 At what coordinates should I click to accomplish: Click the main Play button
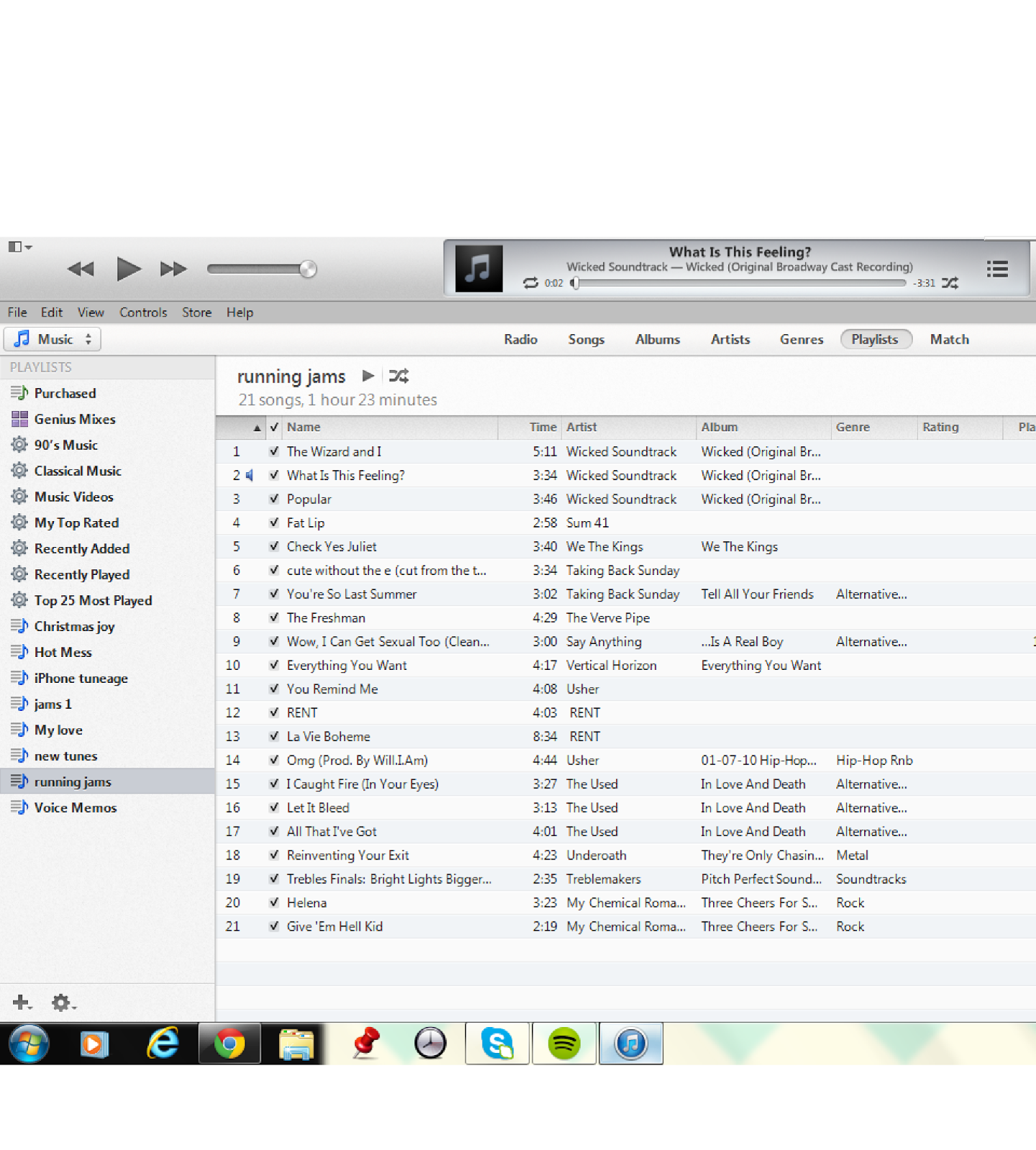point(129,269)
